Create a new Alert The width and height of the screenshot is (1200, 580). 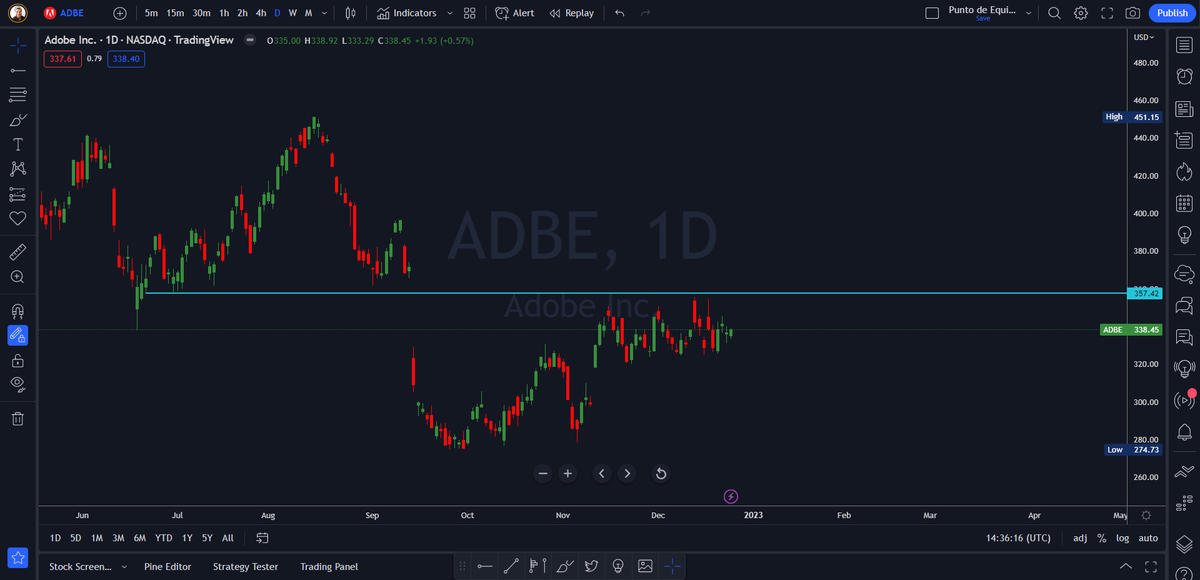(515, 13)
